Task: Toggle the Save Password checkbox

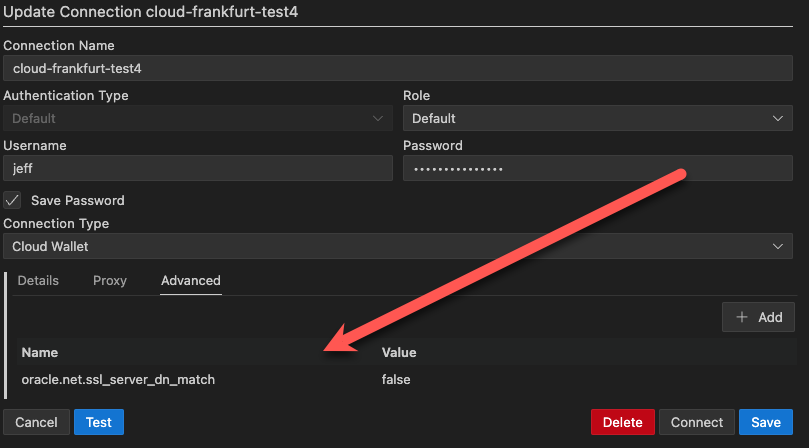Action: coord(13,200)
